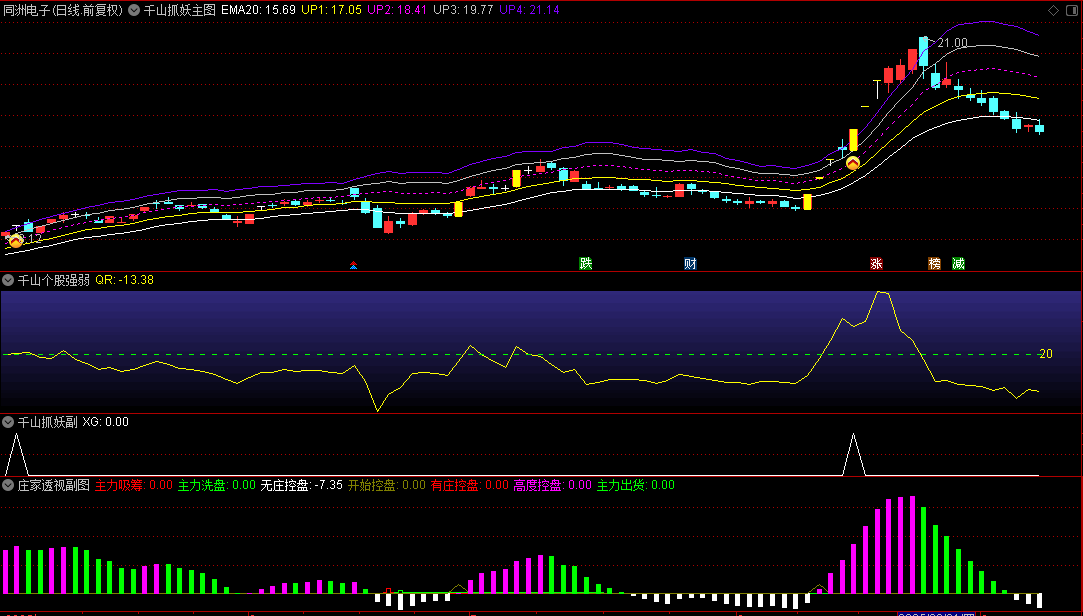The height and width of the screenshot is (616, 1083).
Task: Click the 千山个股强弱 indicator title
Action: click(x=54, y=280)
